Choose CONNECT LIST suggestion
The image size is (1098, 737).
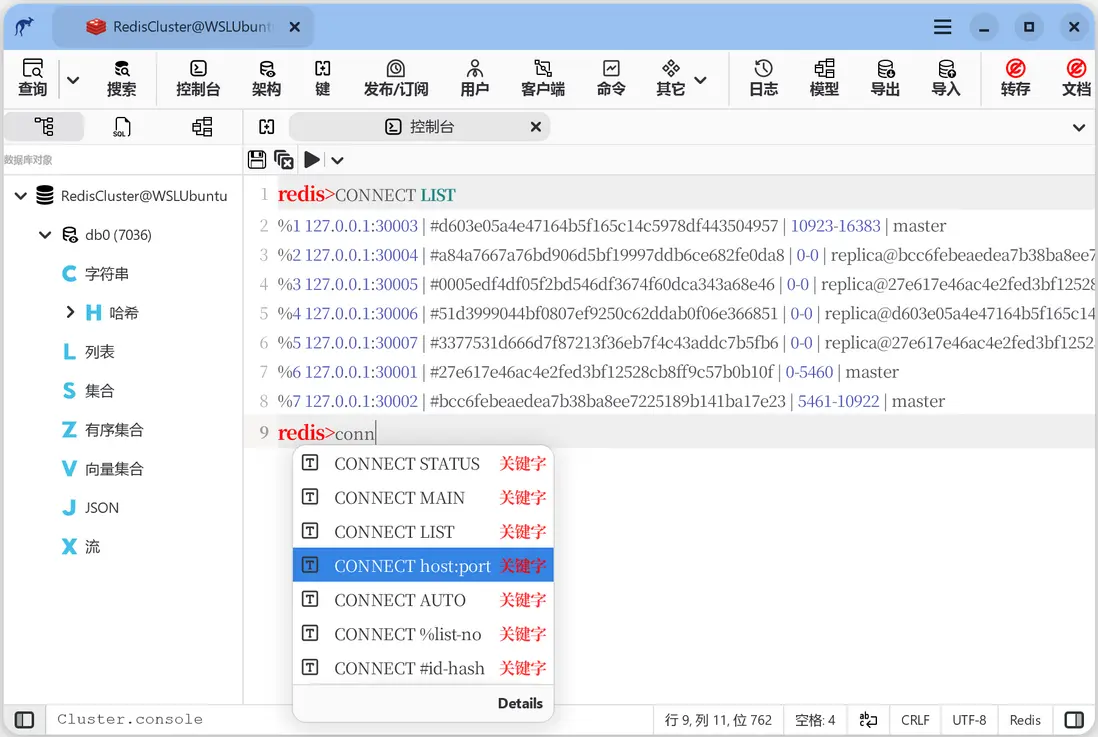click(423, 532)
